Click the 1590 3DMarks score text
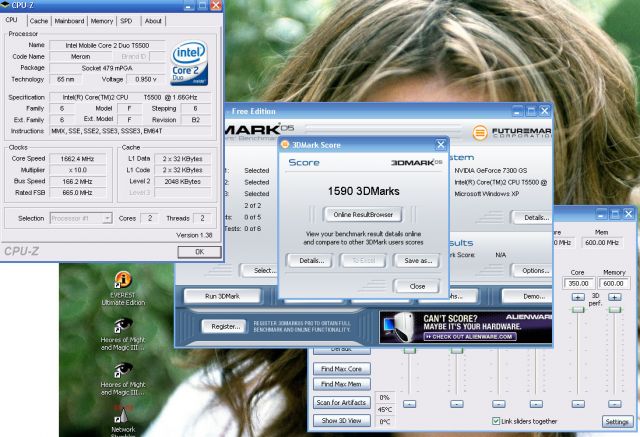This screenshot has width=640, height=437. 364,191
